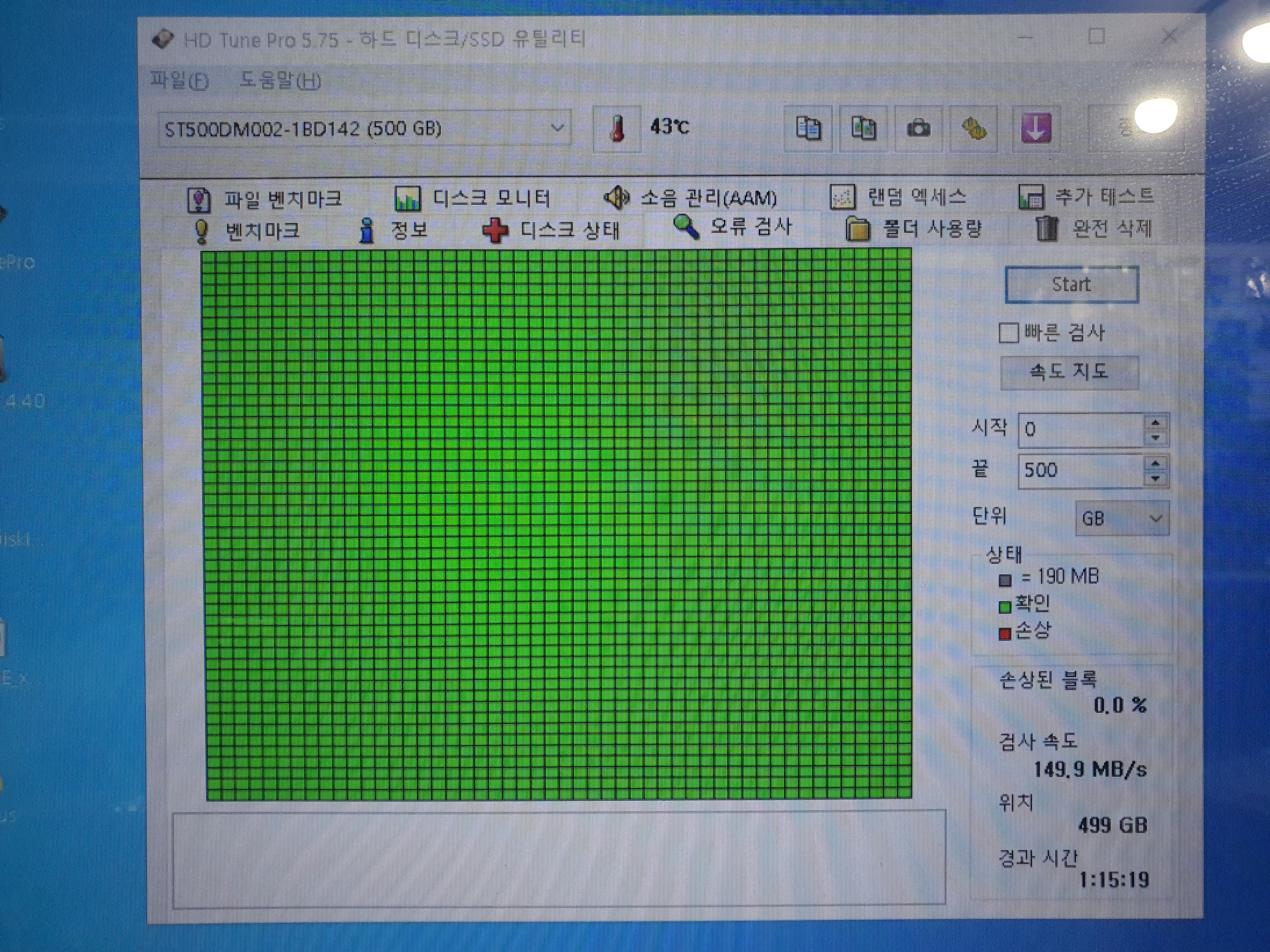Click the 시작 value input field
1270x952 pixels.
coord(1081,430)
